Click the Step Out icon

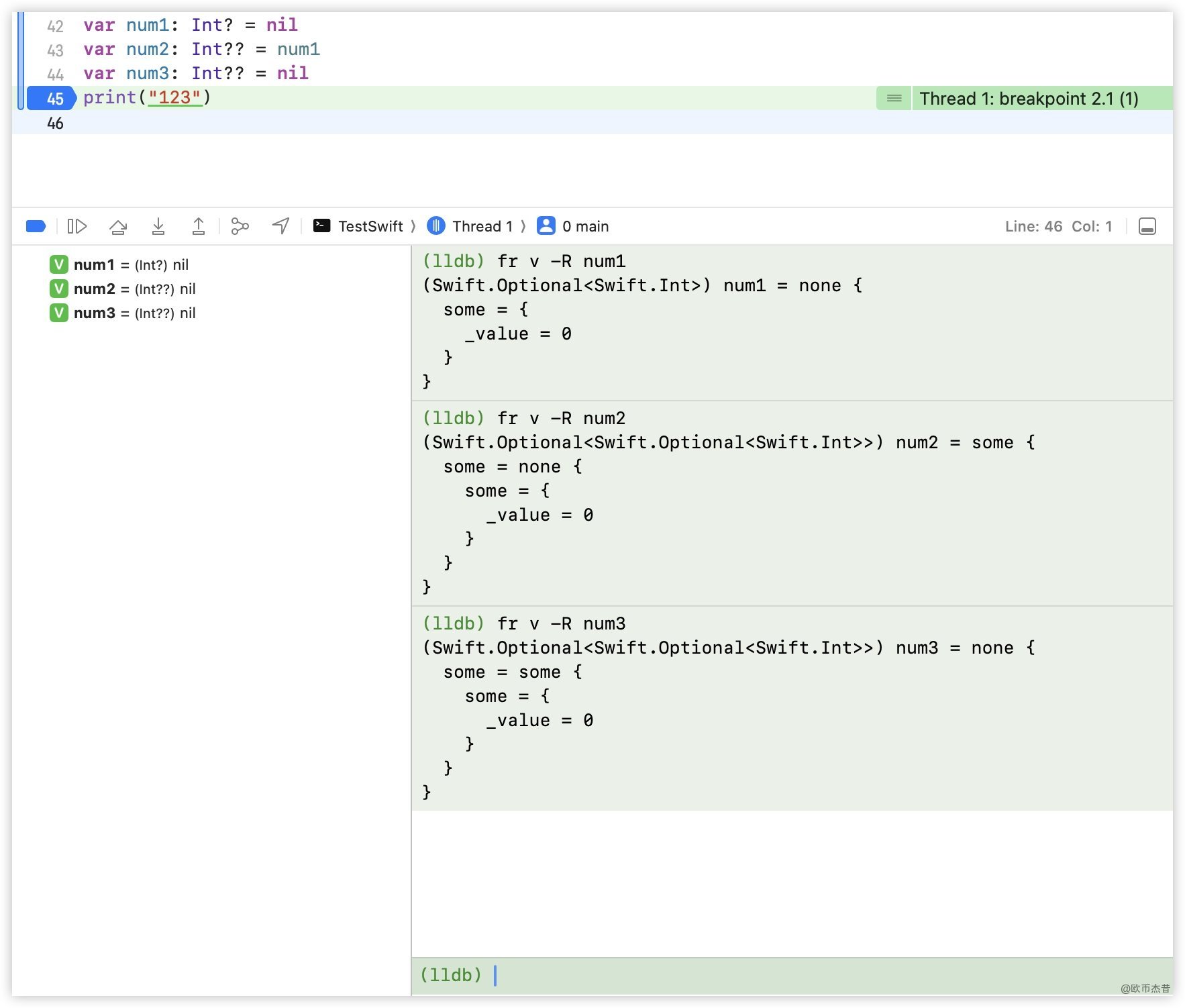click(x=199, y=226)
